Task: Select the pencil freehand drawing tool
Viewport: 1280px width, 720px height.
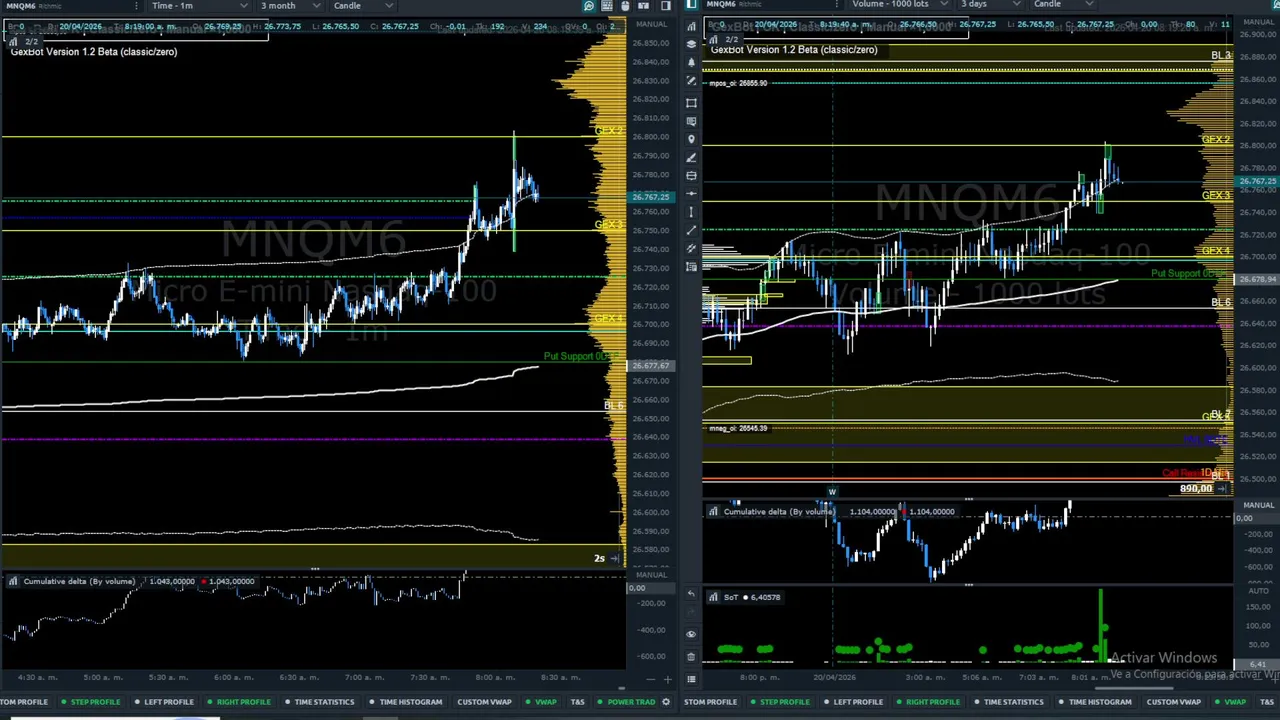Action: 691,157
